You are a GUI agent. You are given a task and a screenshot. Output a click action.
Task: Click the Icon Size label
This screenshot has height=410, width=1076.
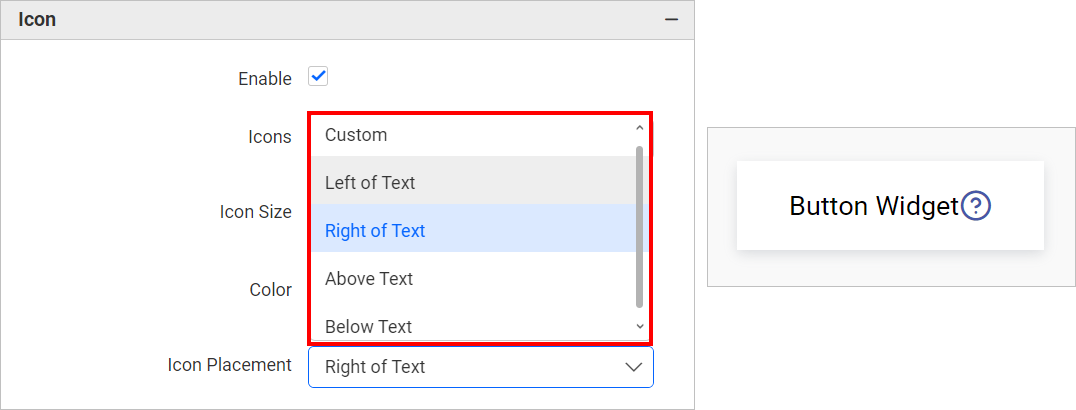(256, 212)
